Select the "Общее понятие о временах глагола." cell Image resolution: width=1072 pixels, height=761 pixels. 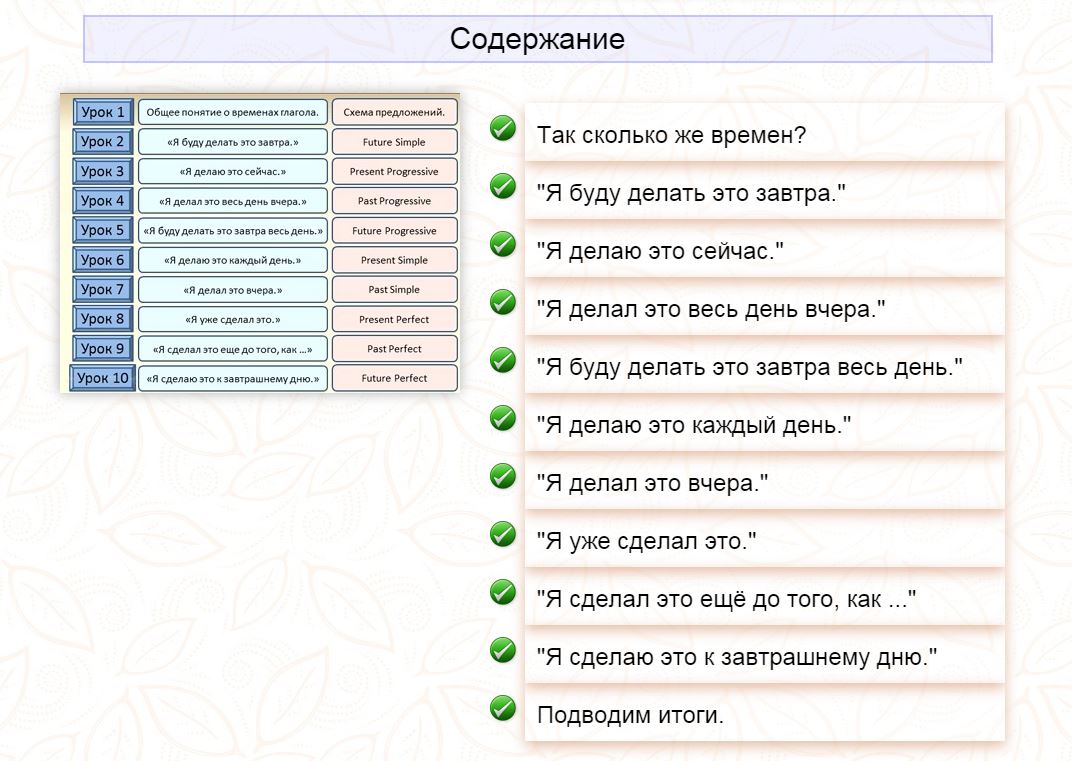[x=233, y=112]
